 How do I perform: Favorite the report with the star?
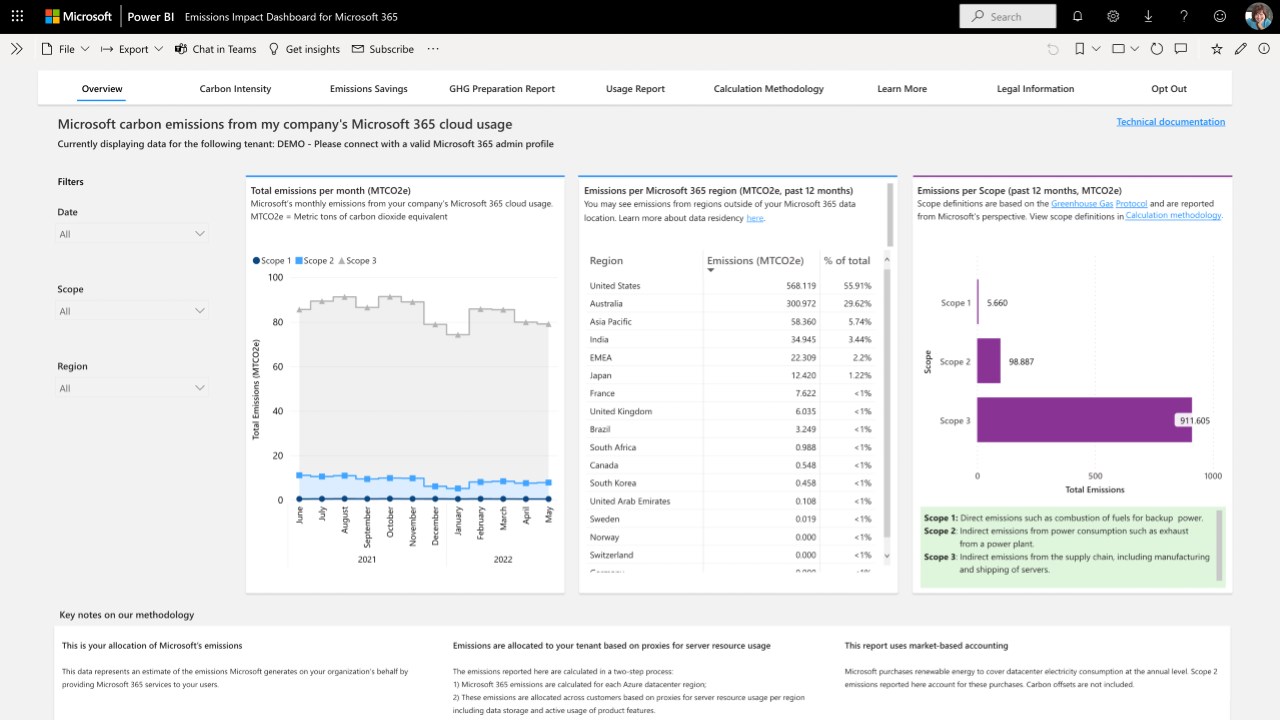(x=1217, y=49)
